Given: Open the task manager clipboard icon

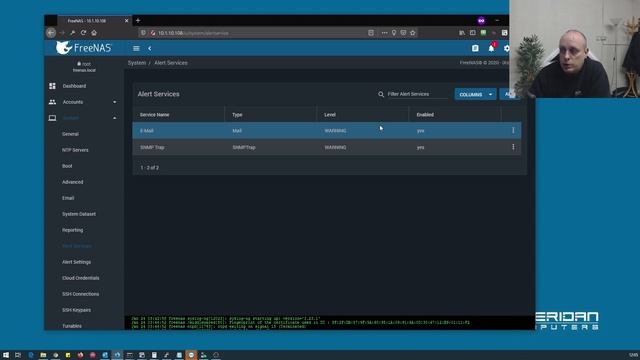Looking at the screenshot, I should point(475,48).
